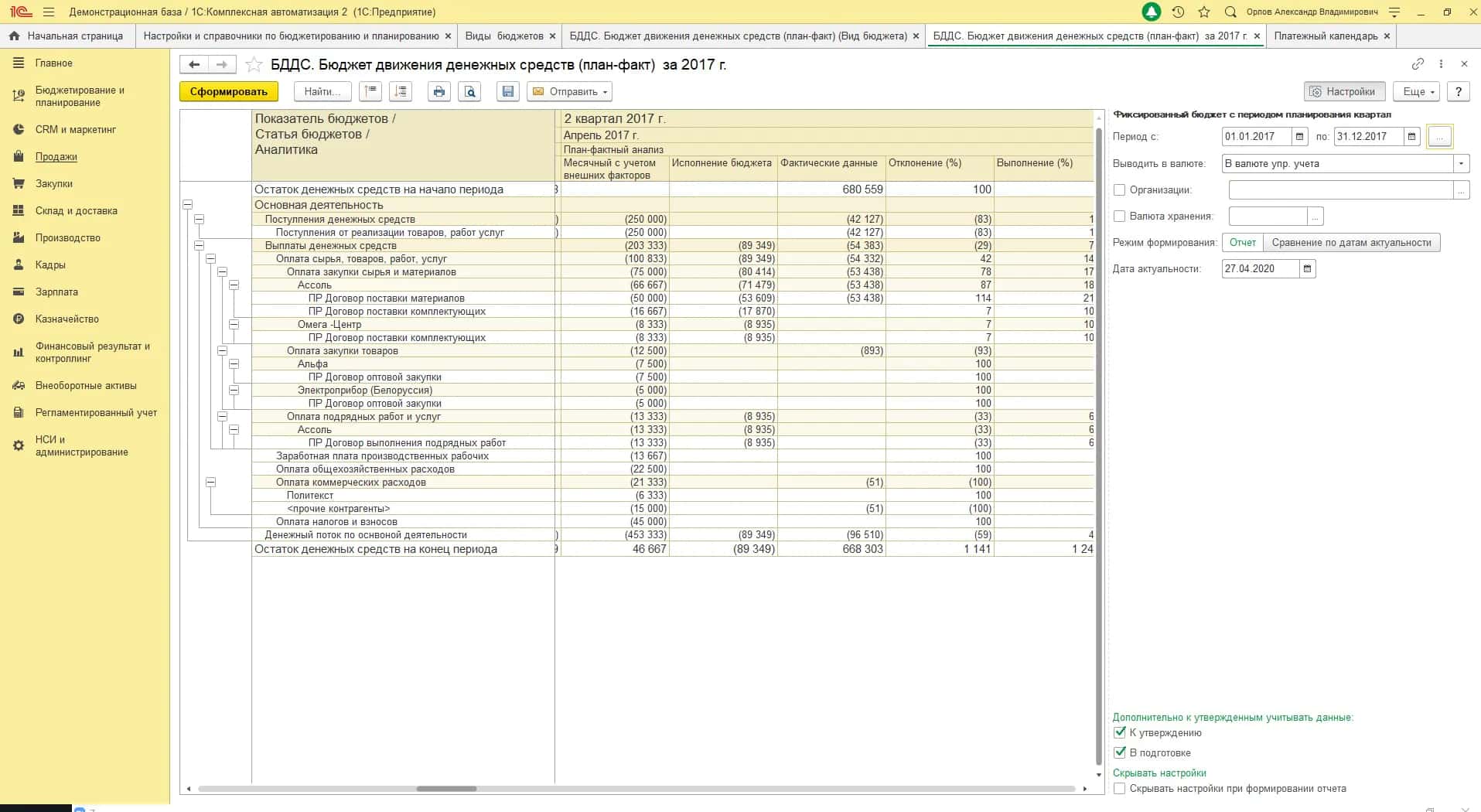The width and height of the screenshot is (1481, 812).
Task: Collapse the Основная деятельность tree group
Action: [x=187, y=205]
